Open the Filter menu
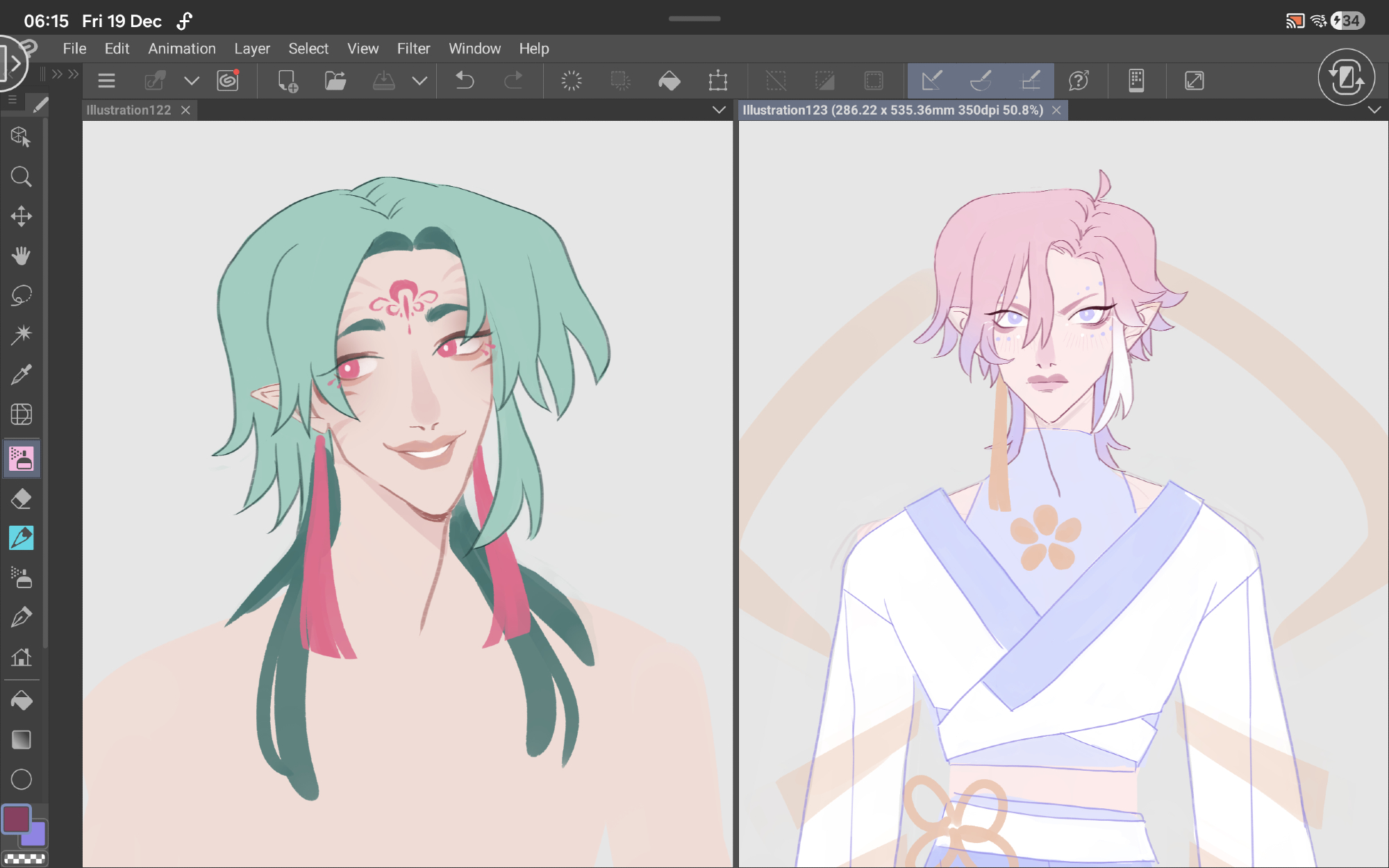Image resolution: width=1389 pixels, height=868 pixels. pyautogui.click(x=413, y=49)
